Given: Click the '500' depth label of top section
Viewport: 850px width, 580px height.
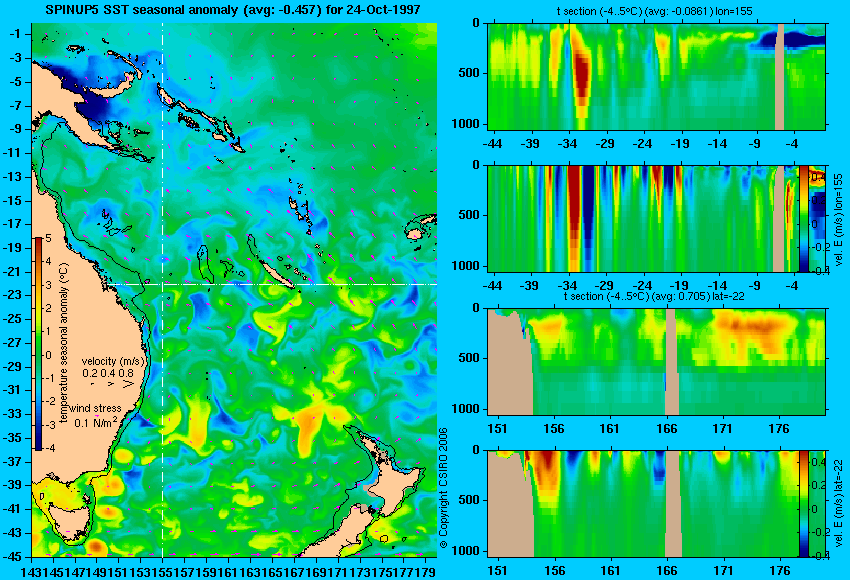Looking at the screenshot, I should tap(469, 73).
